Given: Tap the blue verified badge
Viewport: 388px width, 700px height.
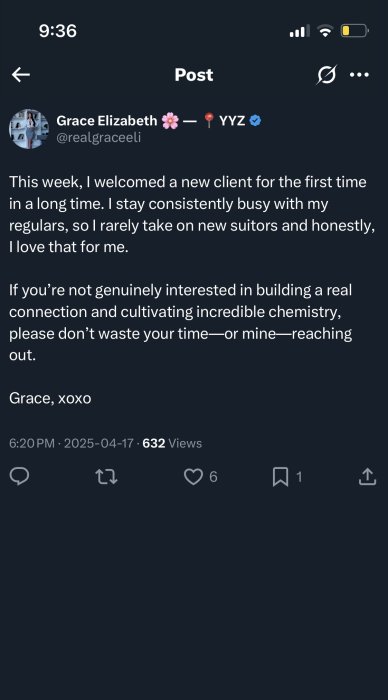Looking at the screenshot, I should pos(255,121).
